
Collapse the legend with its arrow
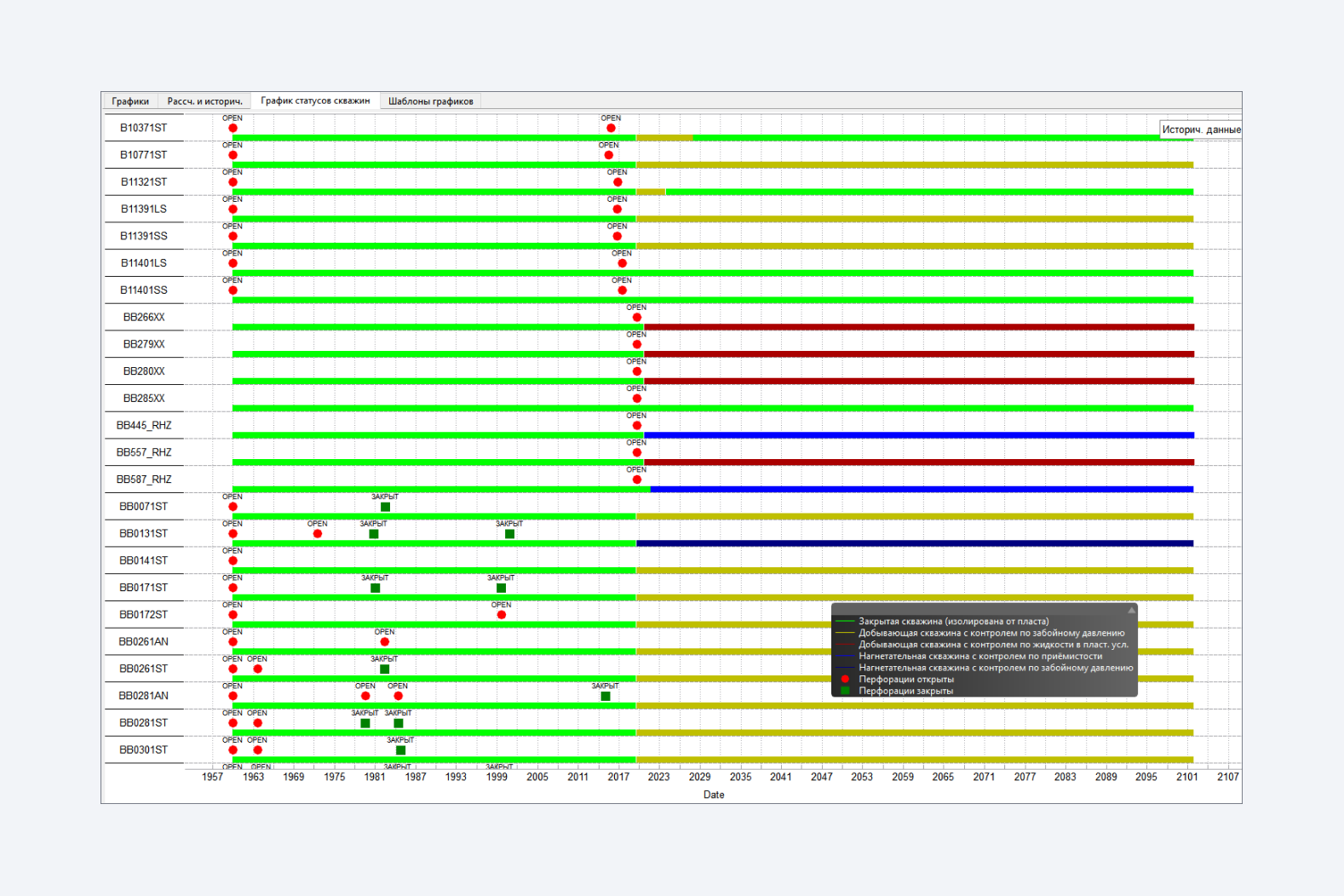[1131, 610]
